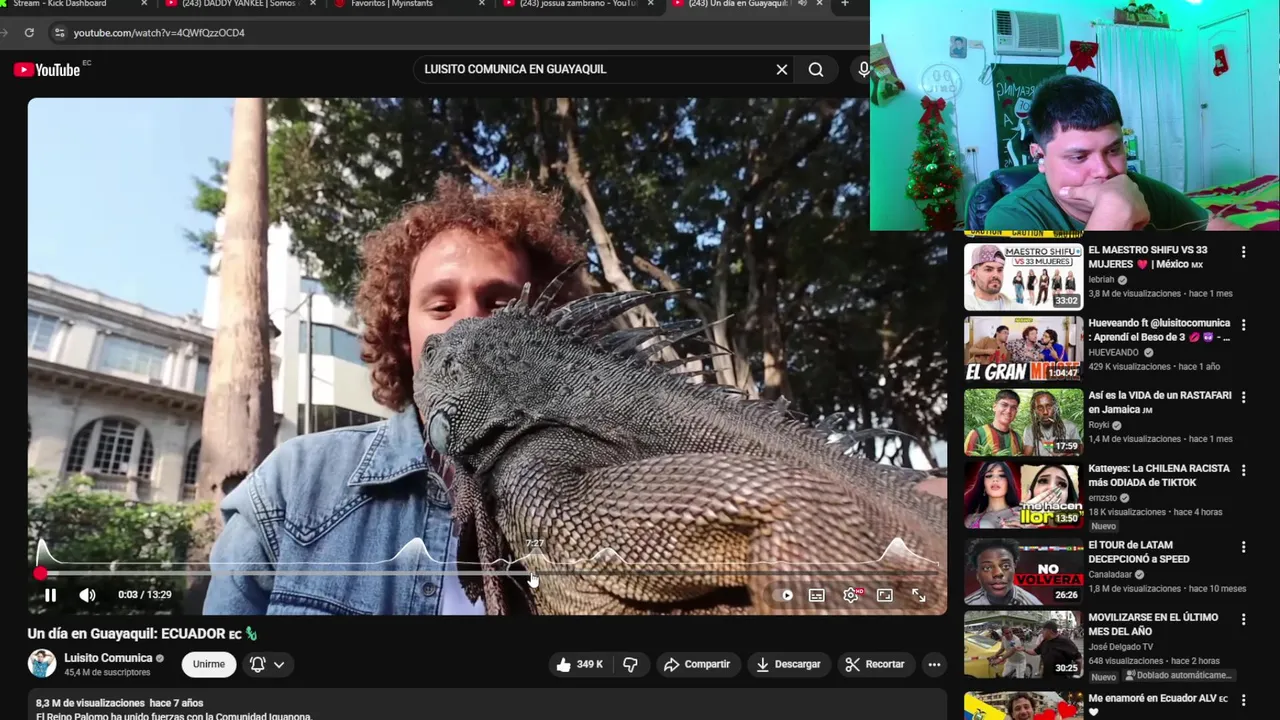
Task: Open the Recortar clip tool
Action: click(875, 664)
